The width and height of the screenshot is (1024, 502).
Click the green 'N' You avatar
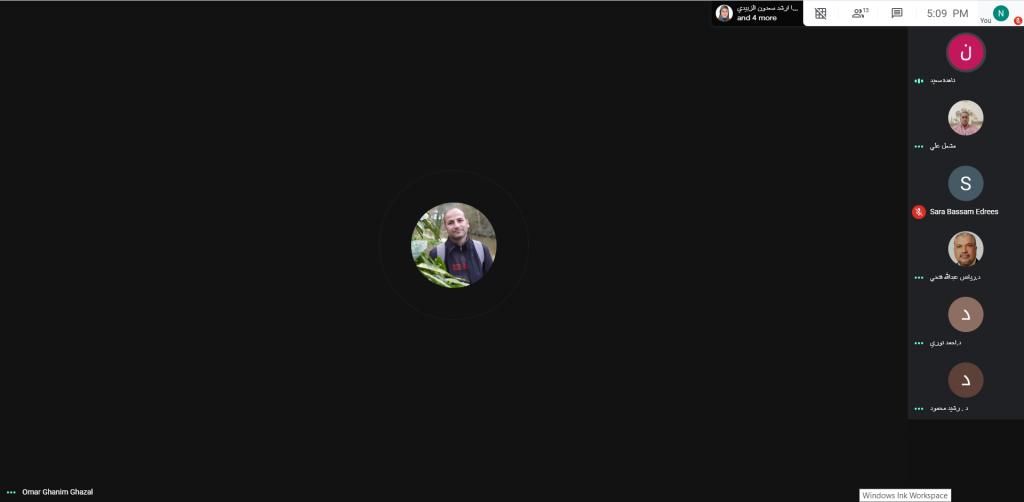point(1000,13)
